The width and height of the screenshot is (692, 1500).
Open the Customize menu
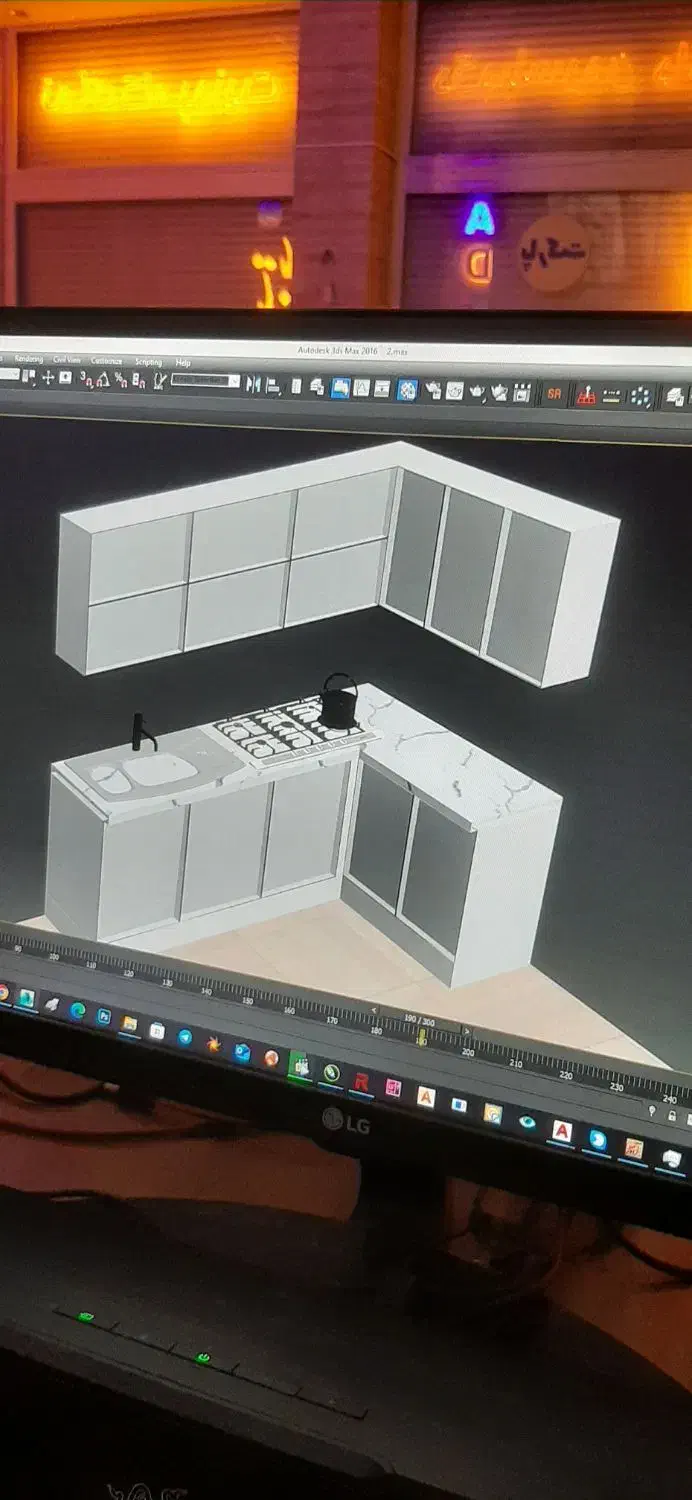tap(106, 360)
